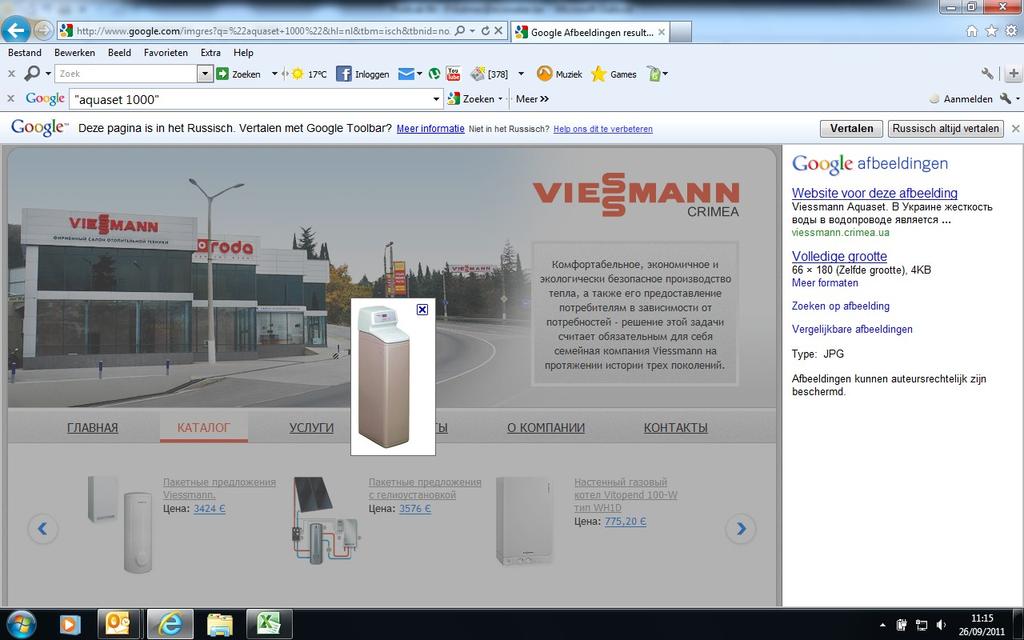
Task: Expand the dropdown of the Zoek search box
Action: [x=205, y=74]
